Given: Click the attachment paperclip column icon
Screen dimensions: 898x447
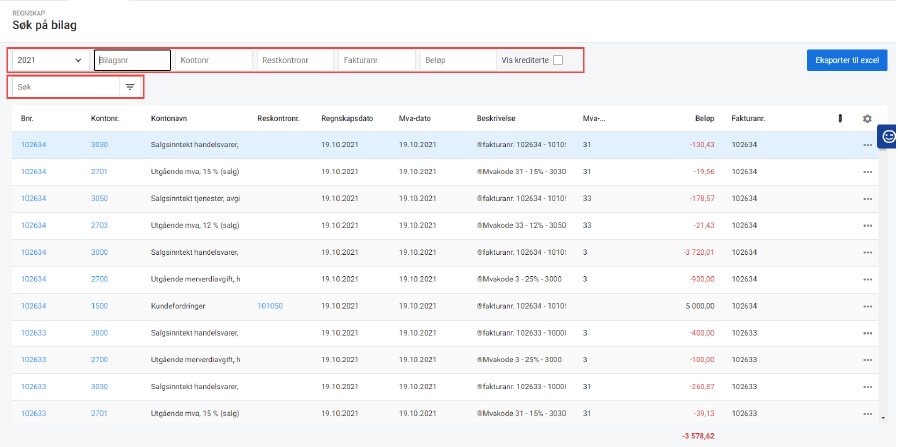Looking at the screenshot, I should point(840,119).
